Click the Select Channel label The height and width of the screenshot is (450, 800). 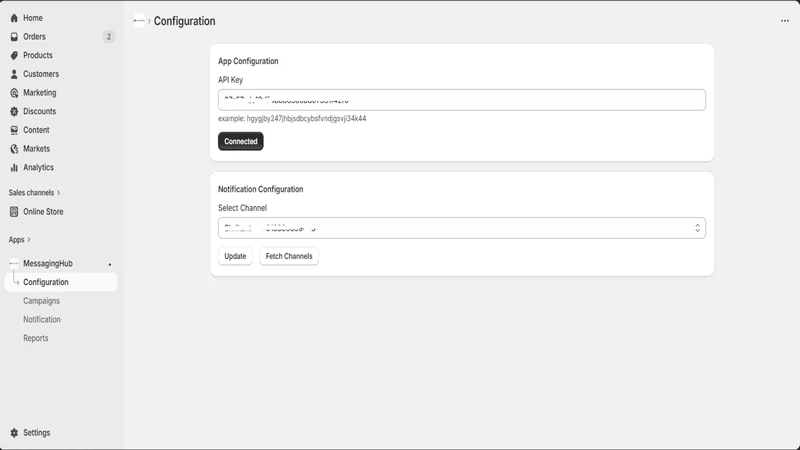pos(242,208)
